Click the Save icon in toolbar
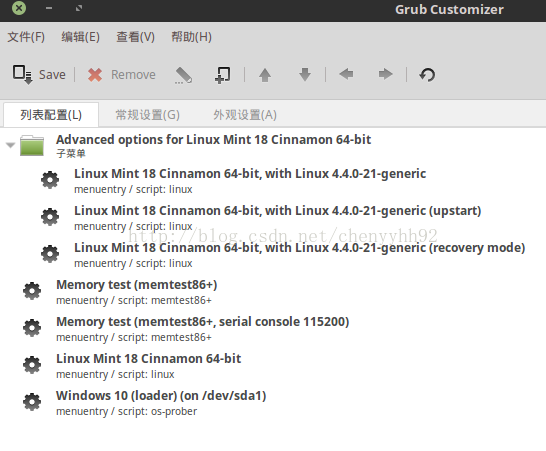This screenshot has height=451, width=546. click(23, 75)
